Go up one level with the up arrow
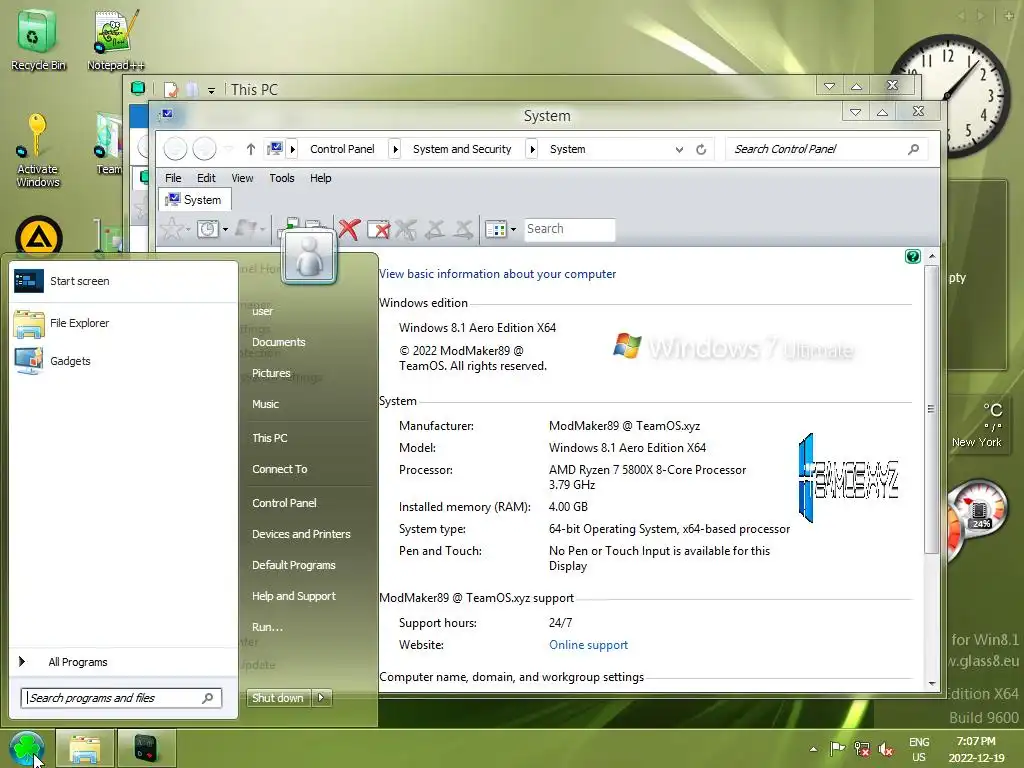The image size is (1024, 768). tap(251, 149)
